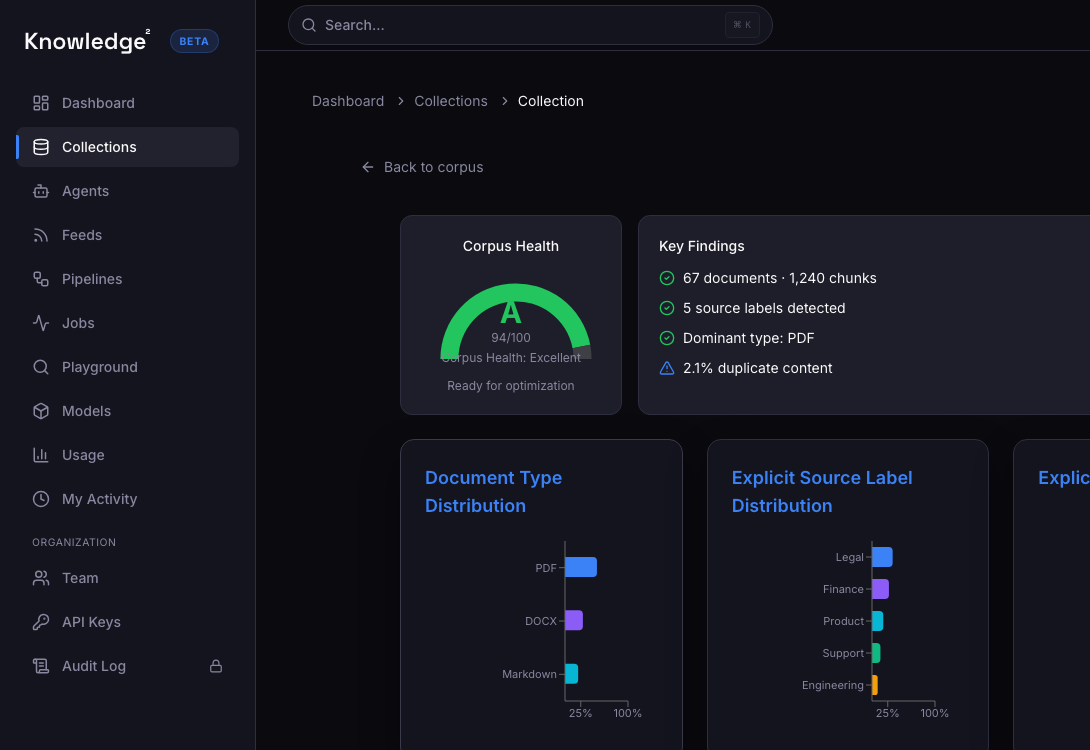Click the Feeds RSS icon
Viewport: 1090px width, 750px height.
pyautogui.click(x=41, y=235)
